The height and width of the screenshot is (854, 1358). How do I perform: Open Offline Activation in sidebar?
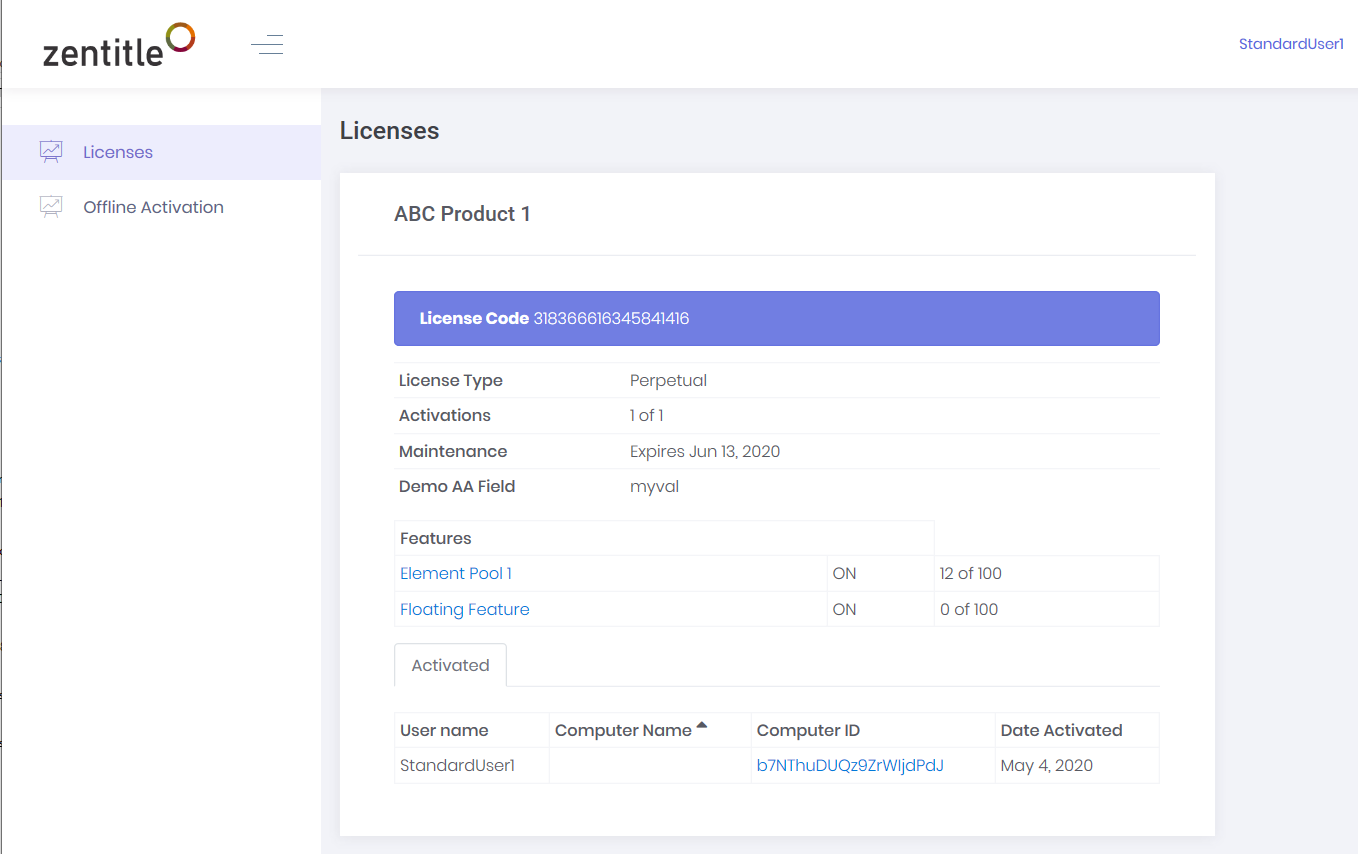(161, 207)
